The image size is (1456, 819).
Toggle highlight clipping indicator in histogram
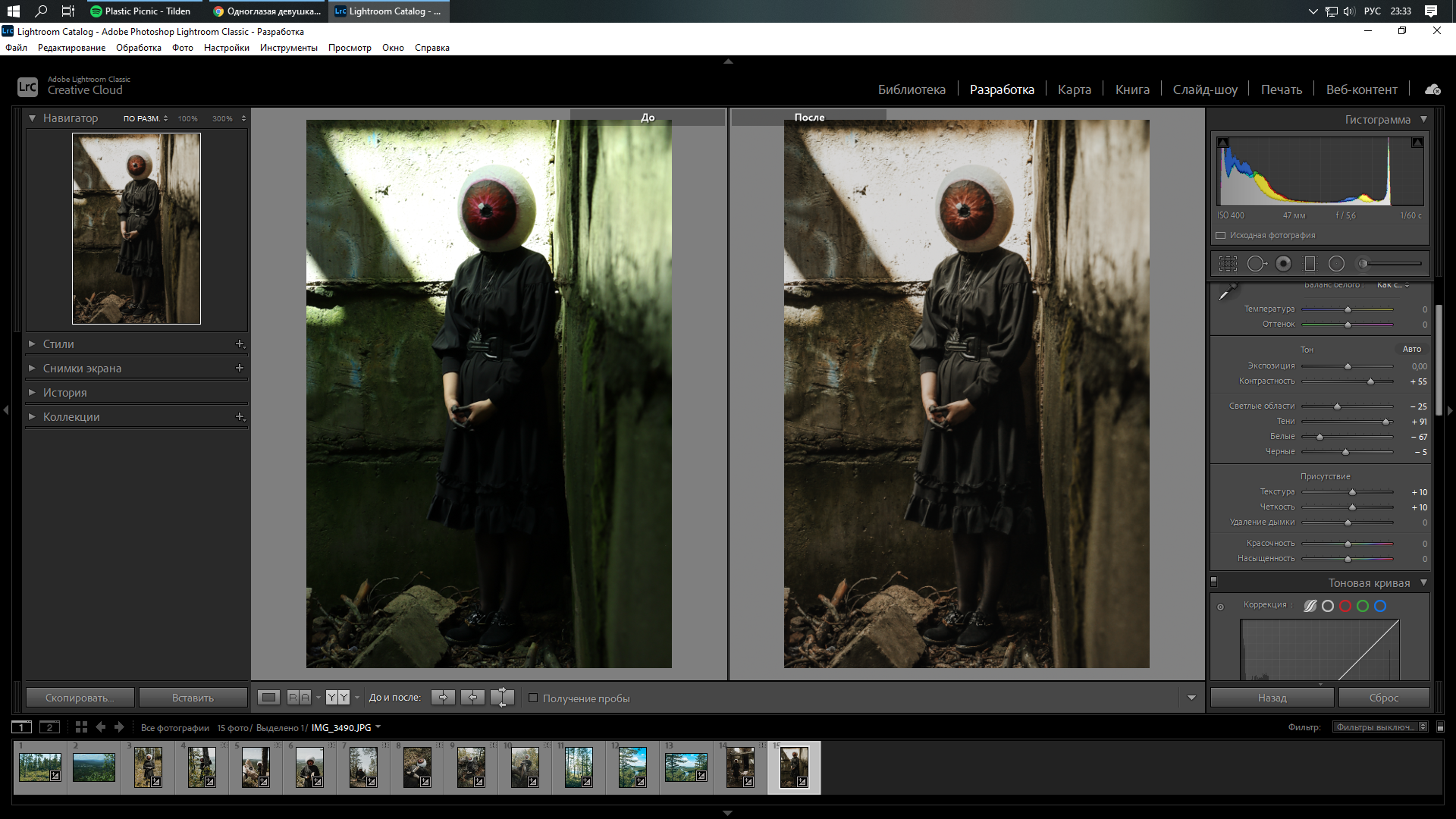[x=1417, y=143]
